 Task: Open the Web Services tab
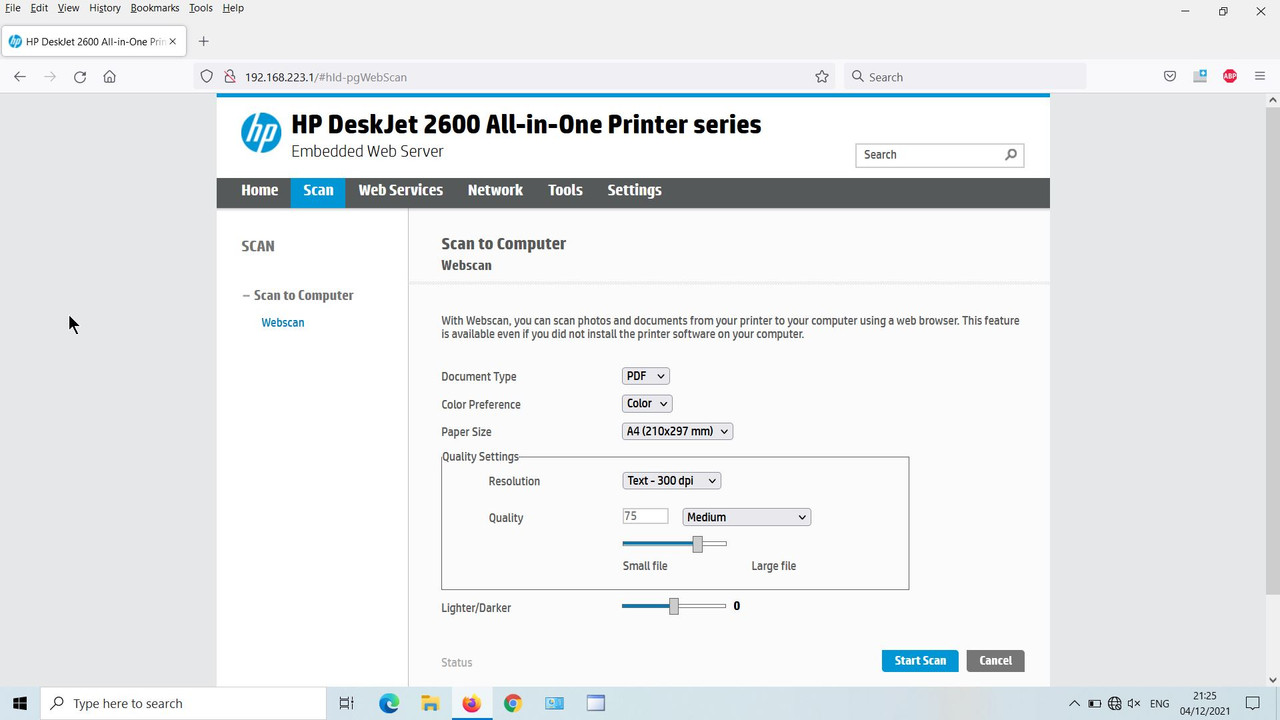click(401, 190)
